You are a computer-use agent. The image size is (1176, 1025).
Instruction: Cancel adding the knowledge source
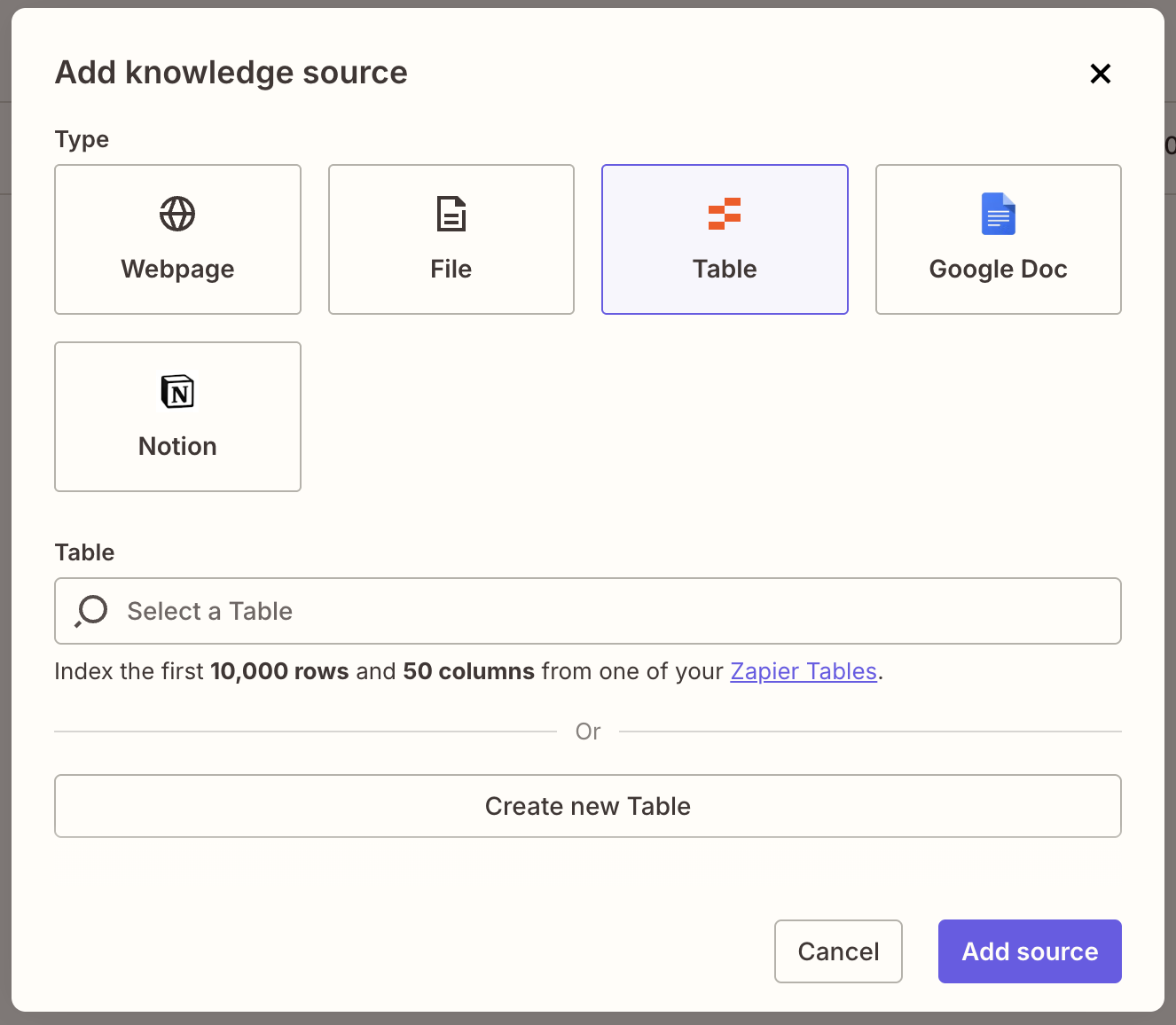(x=838, y=951)
